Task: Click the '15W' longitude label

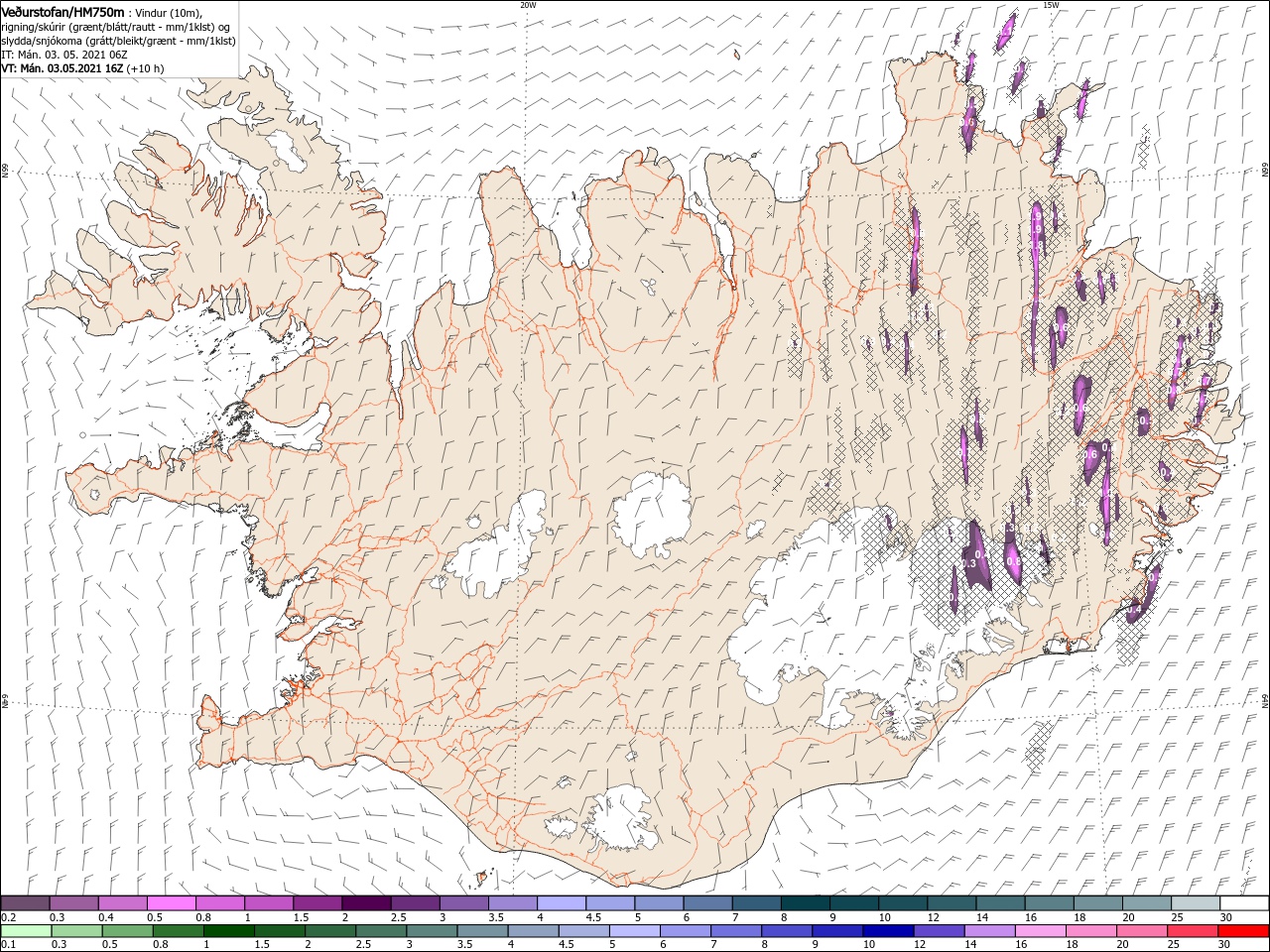Action: click(1050, 5)
